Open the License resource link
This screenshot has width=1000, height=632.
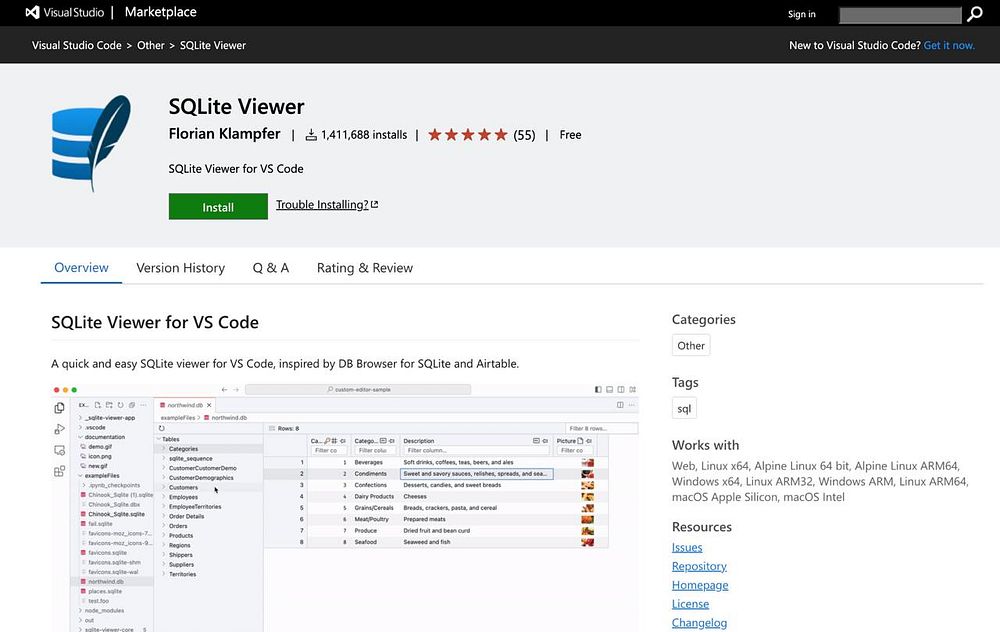[690, 604]
